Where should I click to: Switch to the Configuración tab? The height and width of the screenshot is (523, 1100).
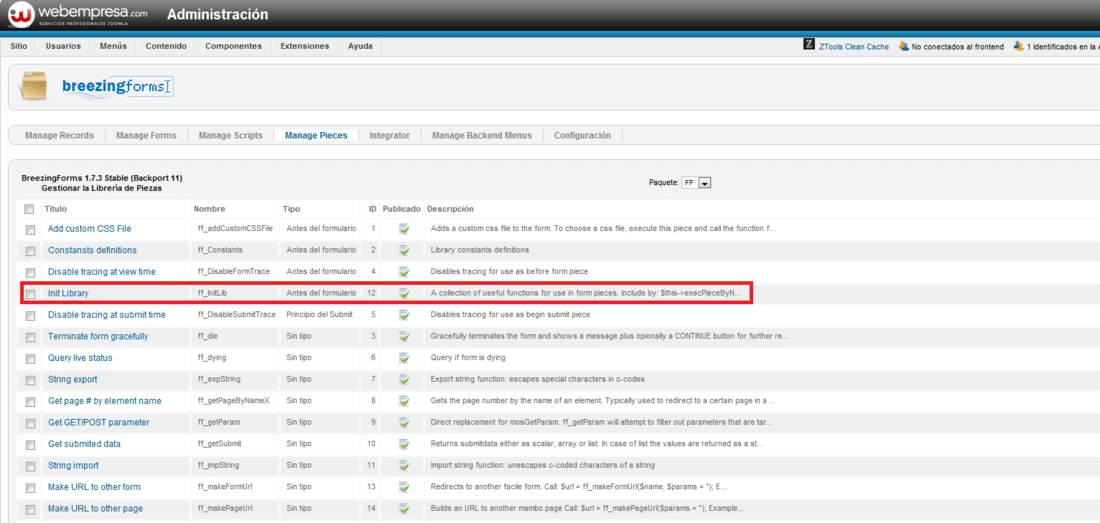pos(582,135)
